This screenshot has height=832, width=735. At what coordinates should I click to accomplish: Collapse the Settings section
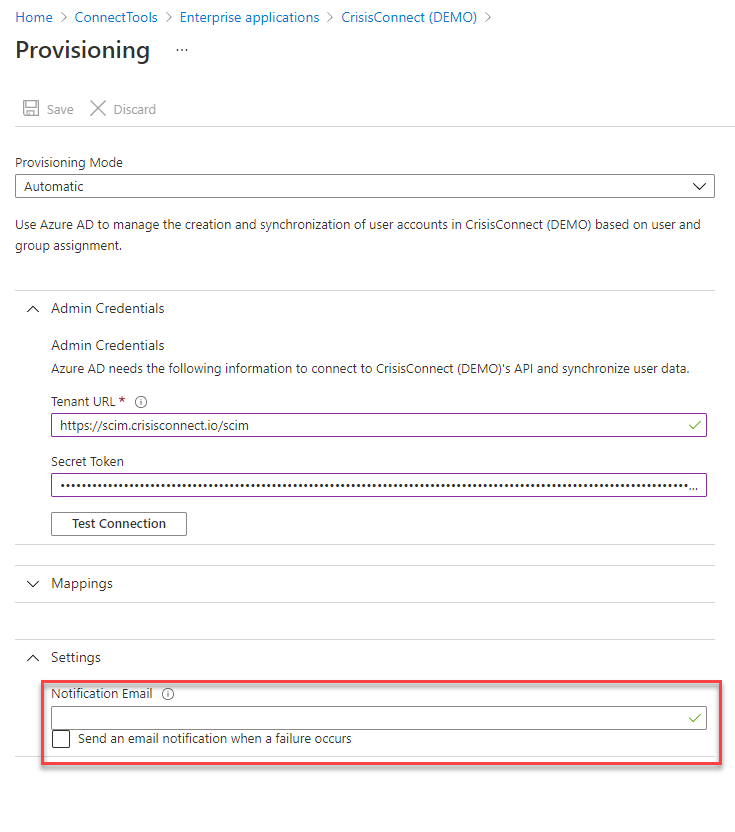coord(33,658)
